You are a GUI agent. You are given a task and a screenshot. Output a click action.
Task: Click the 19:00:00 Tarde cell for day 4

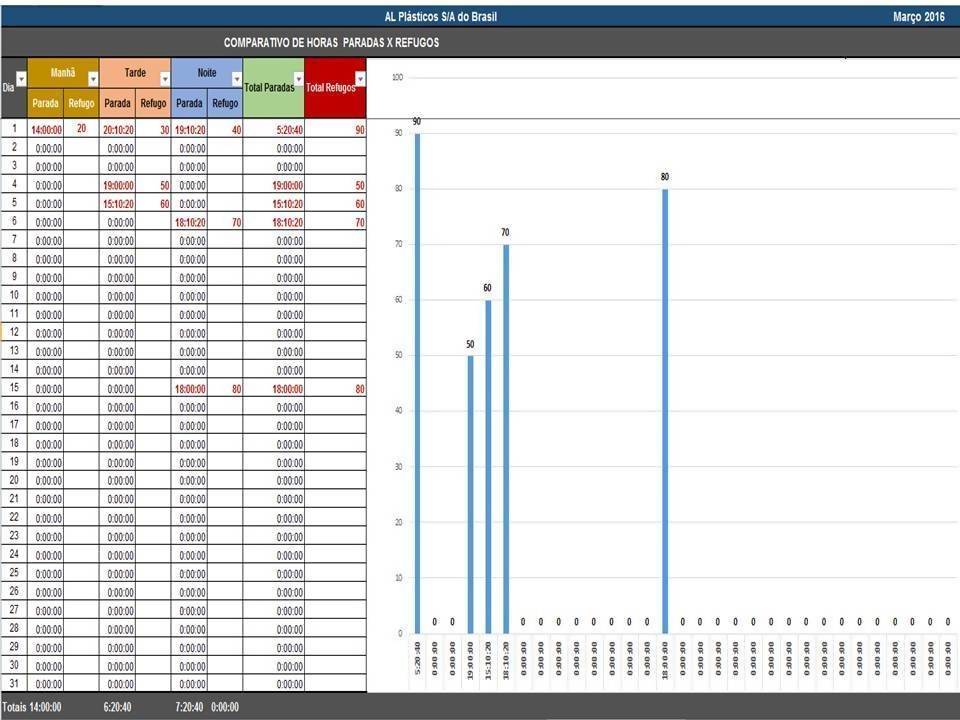pos(118,186)
